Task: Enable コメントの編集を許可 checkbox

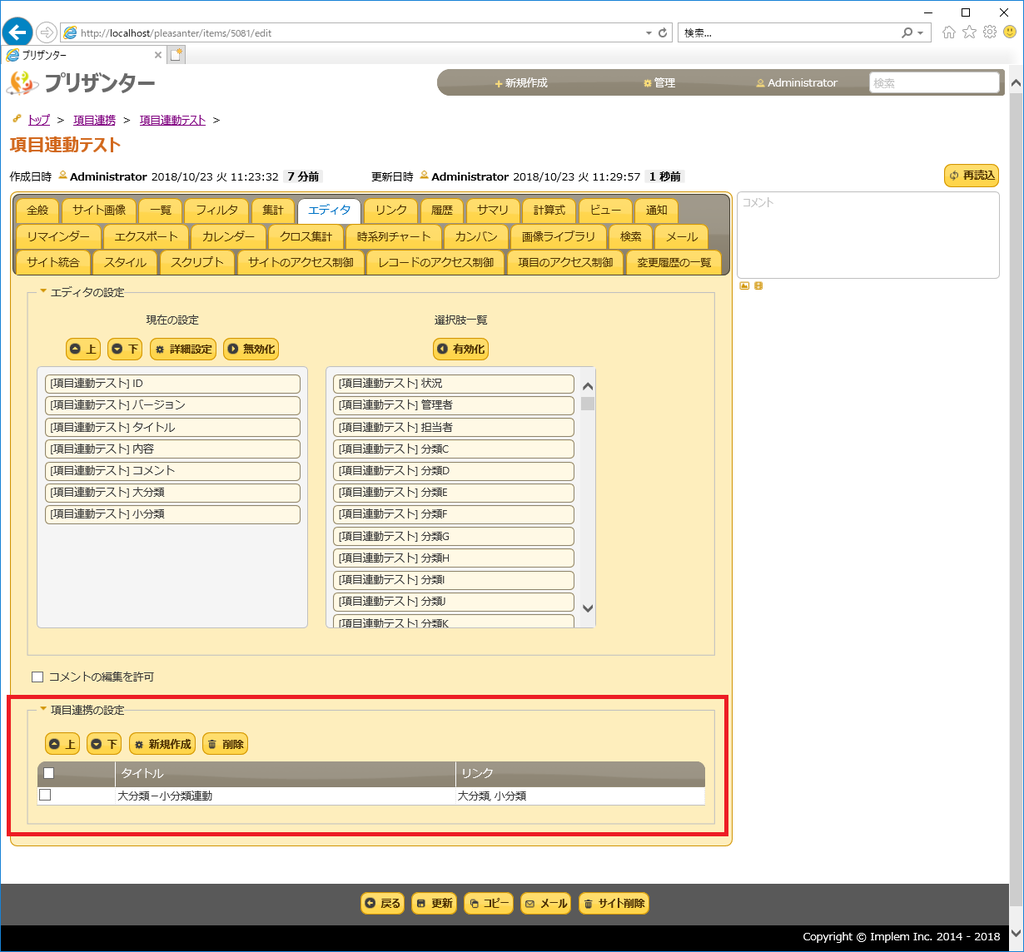Action: pyautogui.click(x=38, y=676)
